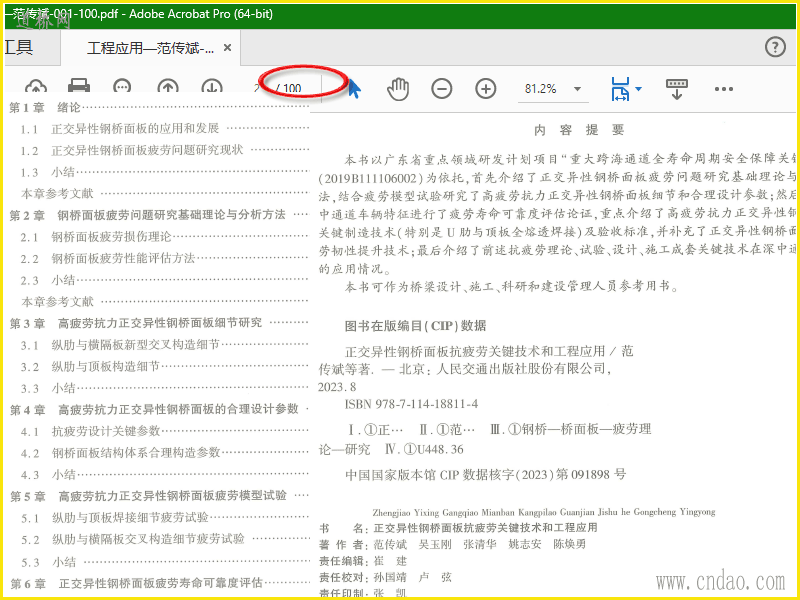Click the 责任校对 孙国靖 卢弦 line
This screenshot has width=800, height=600.
(x=385, y=578)
